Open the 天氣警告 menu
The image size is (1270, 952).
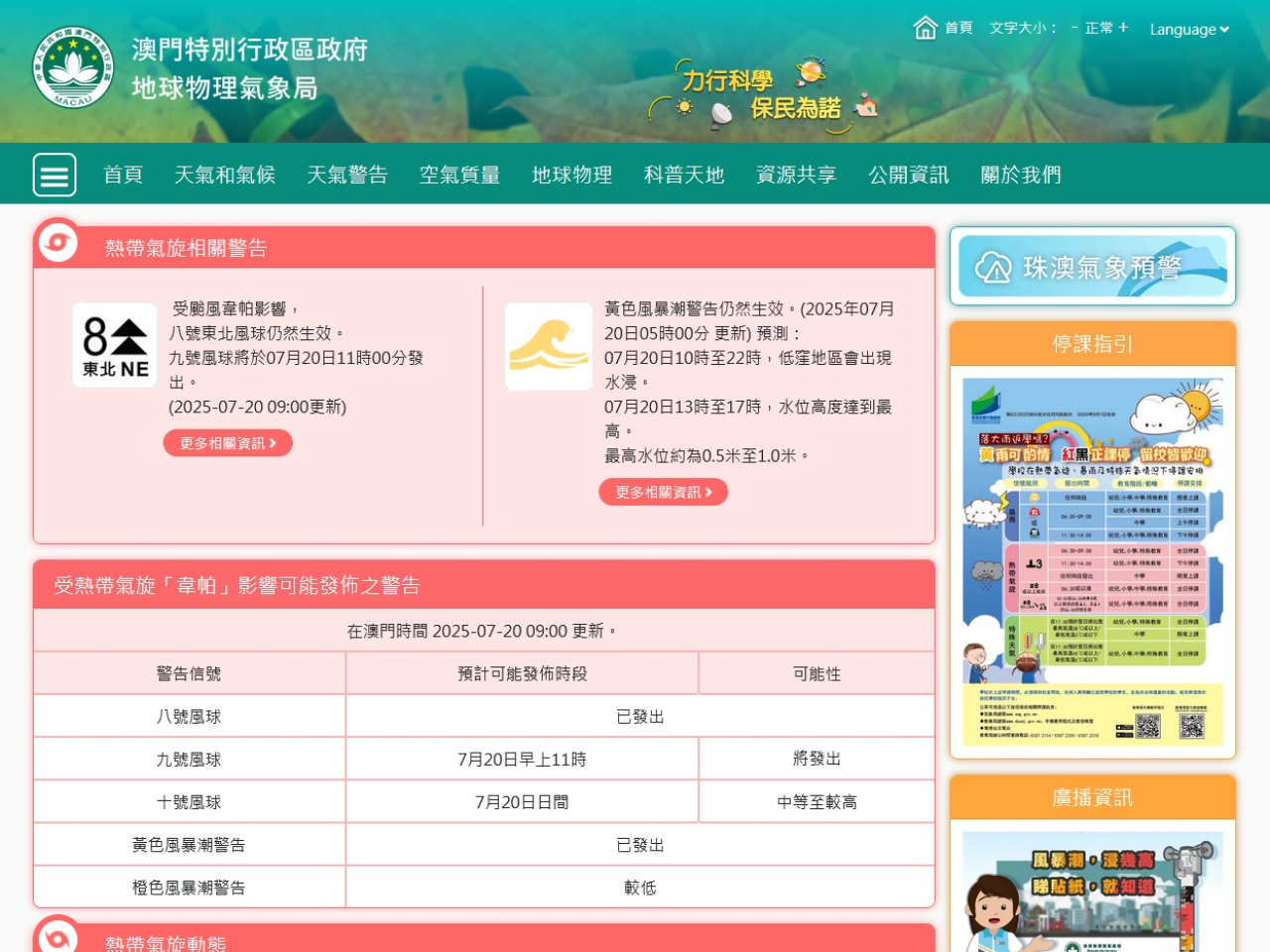(x=347, y=175)
